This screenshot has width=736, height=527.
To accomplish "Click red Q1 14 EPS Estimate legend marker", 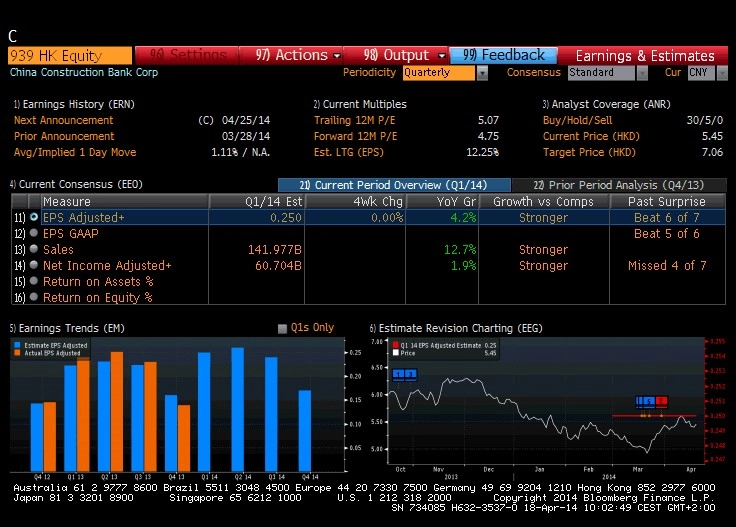I will pyautogui.click(x=396, y=345).
